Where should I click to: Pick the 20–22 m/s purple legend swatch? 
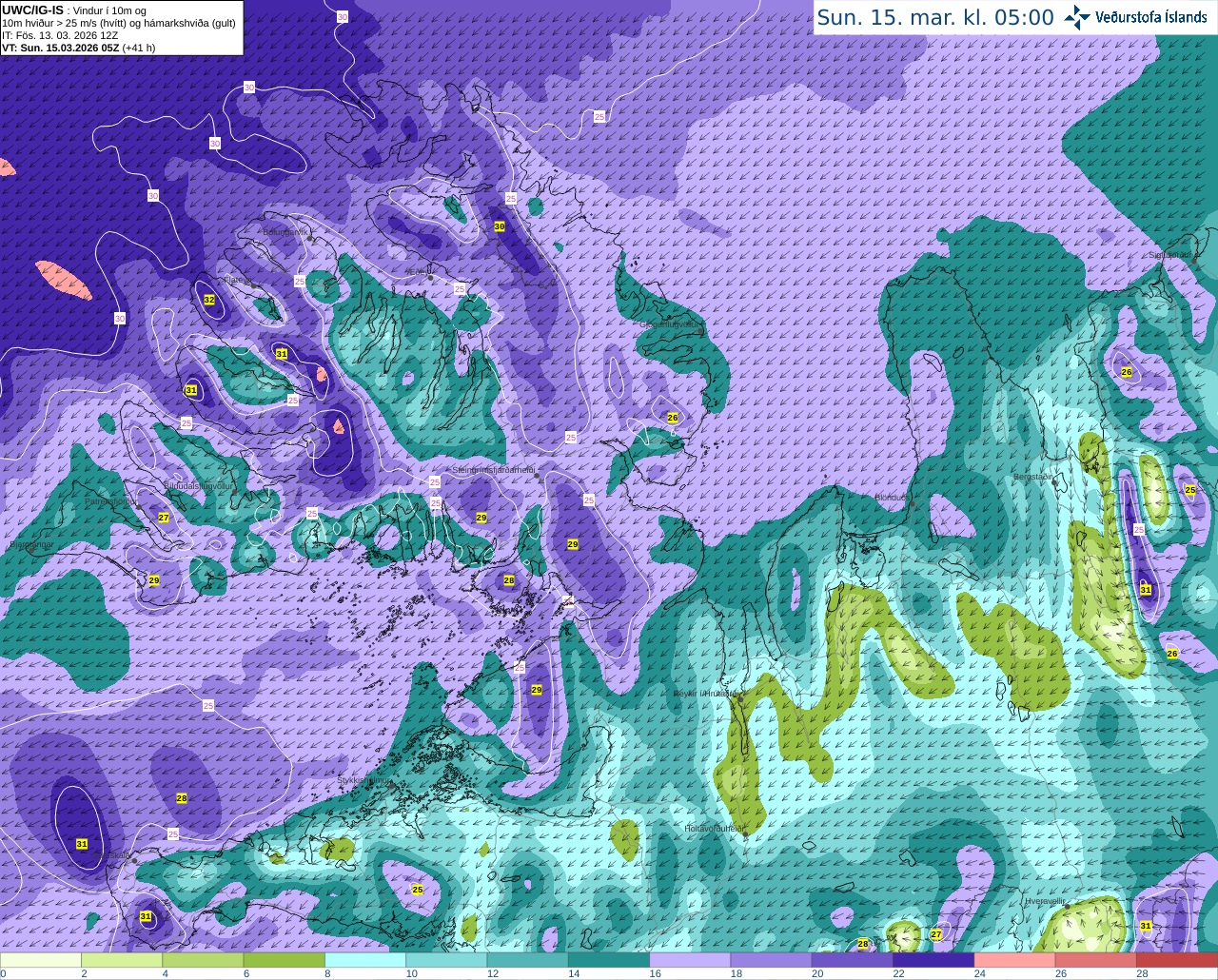click(853, 960)
